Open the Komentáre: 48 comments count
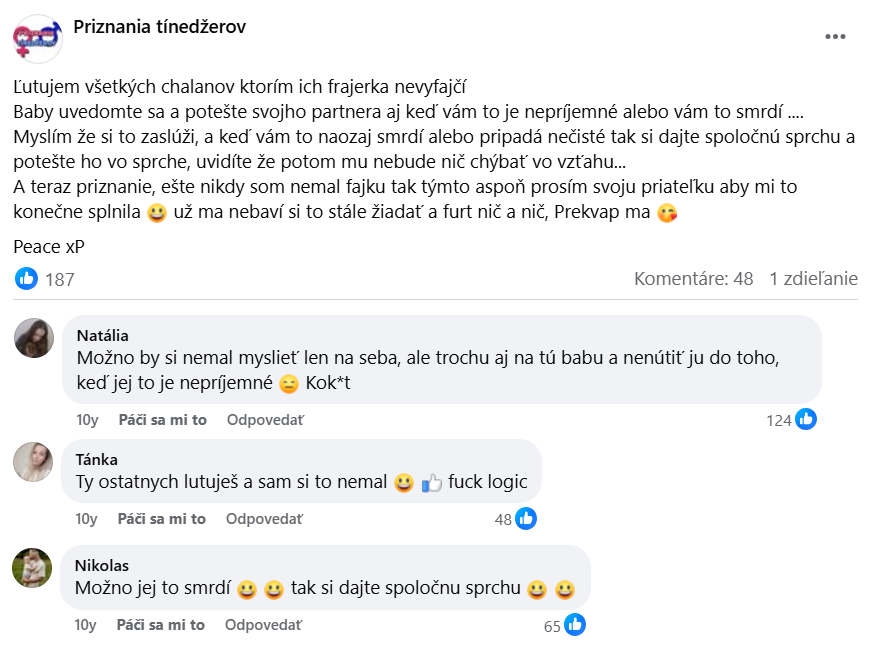The height and width of the screenshot is (648, 869). pyautogui.click(x=693, y=279)
